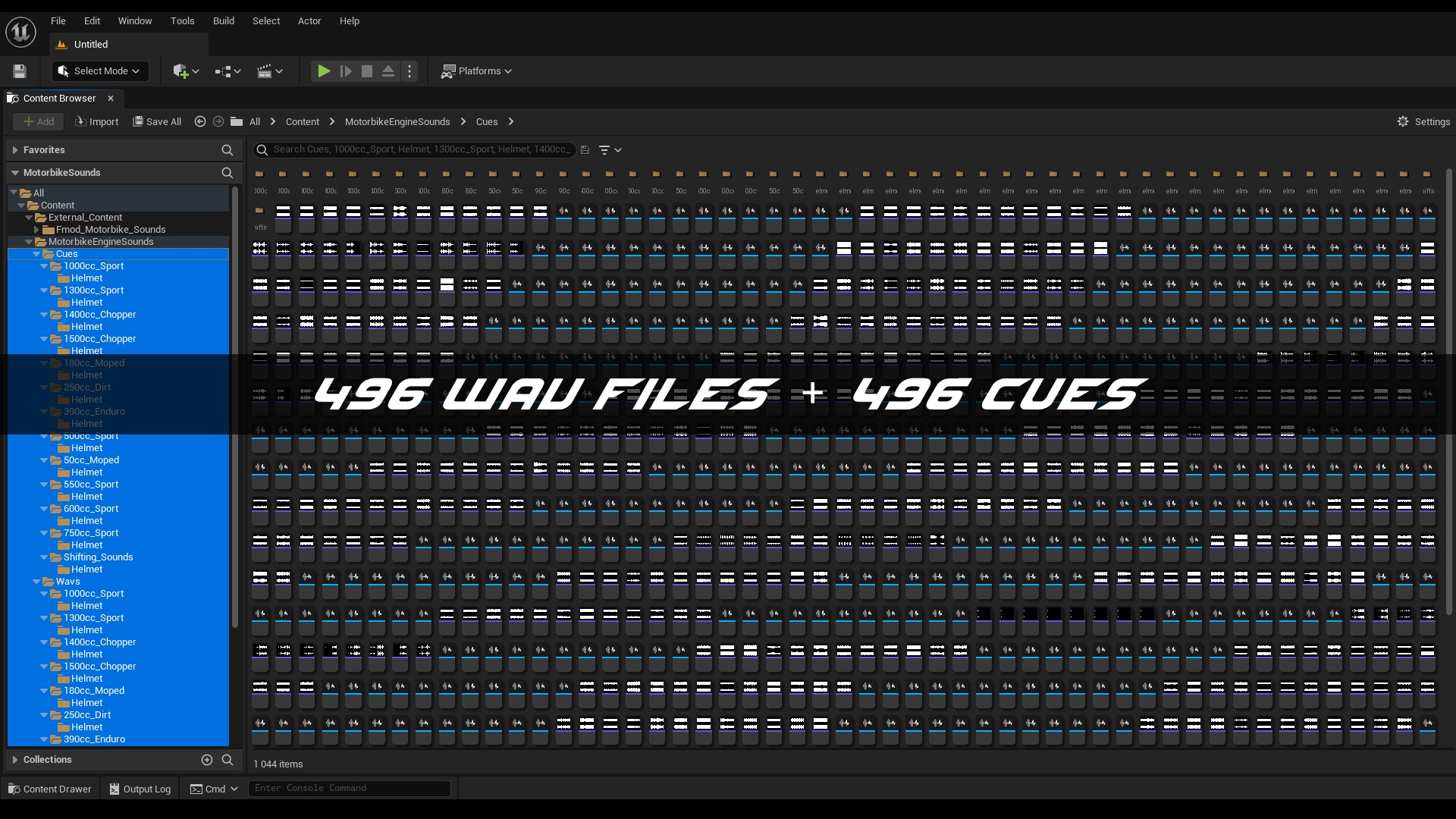Click the save search icon beside search field

585,150
